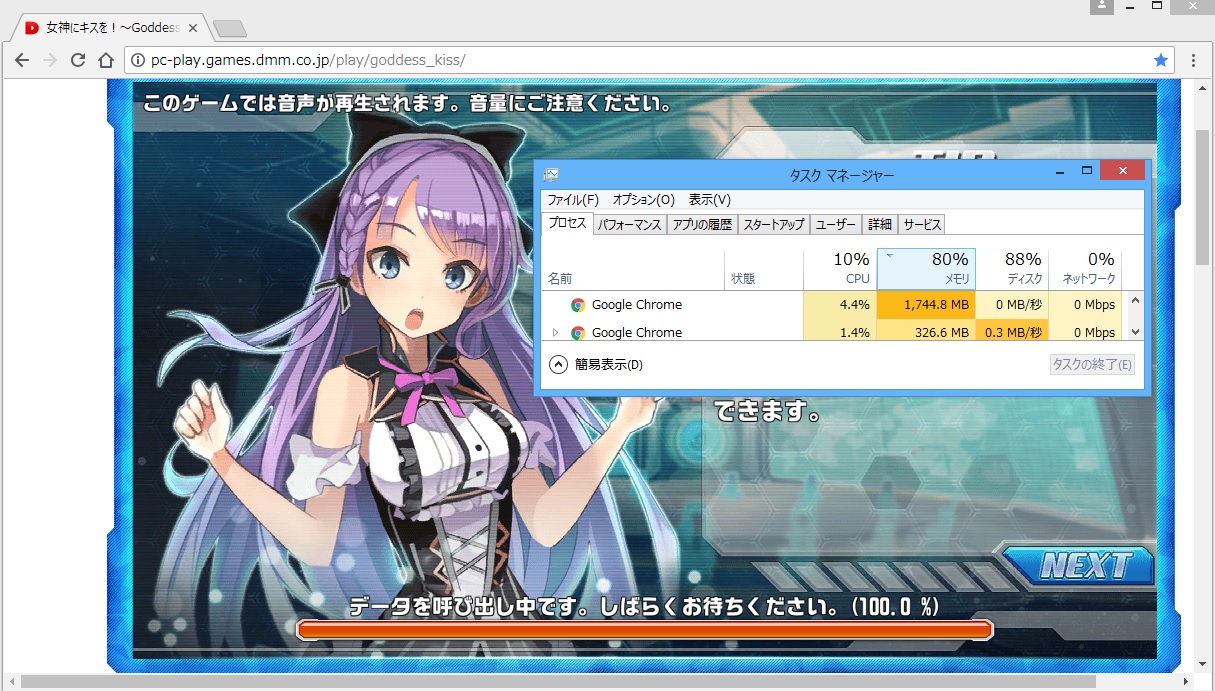View site information icon in address bar
This screenshot has height=691, width=1215.
pos(138,60)
